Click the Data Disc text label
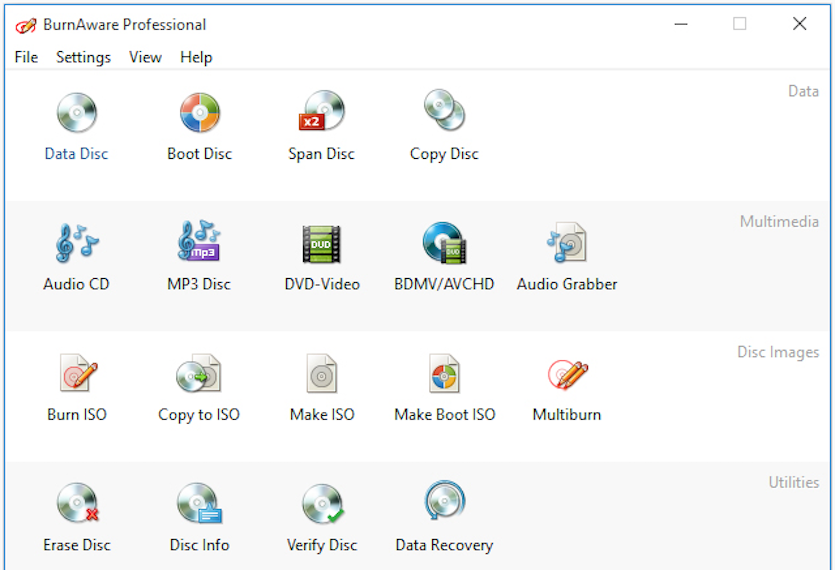The height and width of the screenshot is (570, 835). point(76,154)
